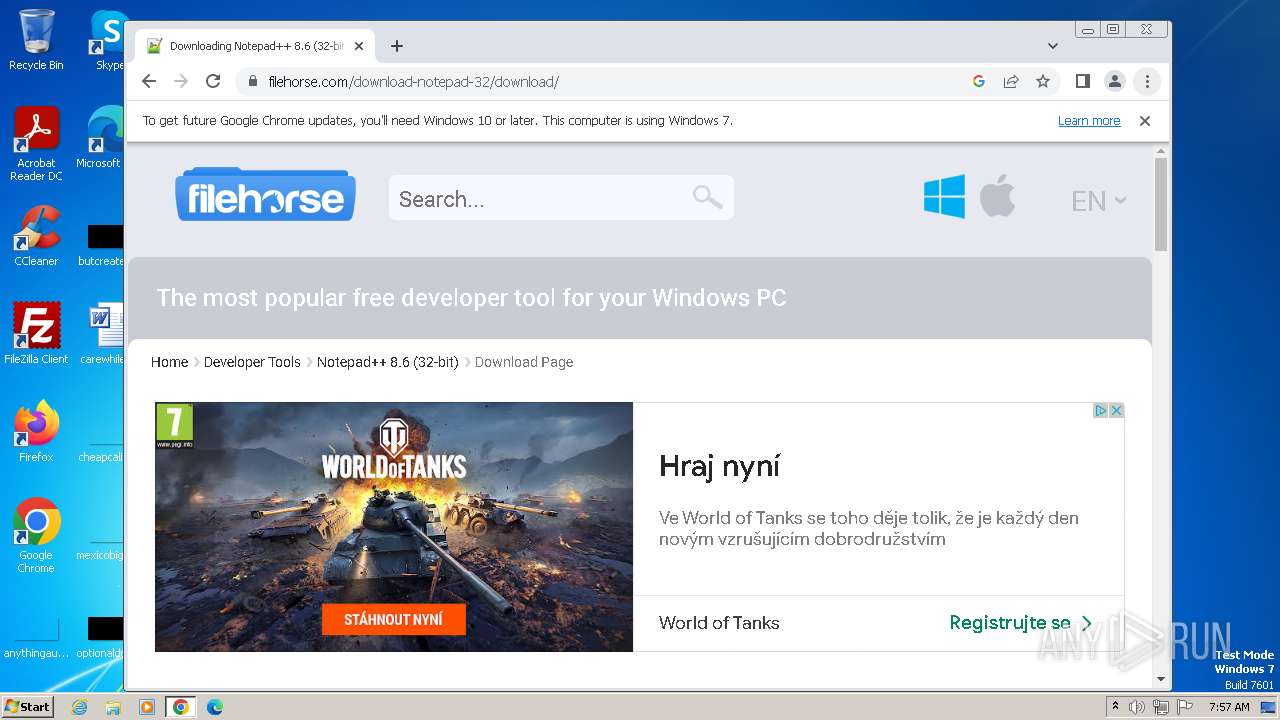This screenshot has height=720, width=1280.
Task: Open Acrobat Reader DC desktop icon
Action: (36, 144)
